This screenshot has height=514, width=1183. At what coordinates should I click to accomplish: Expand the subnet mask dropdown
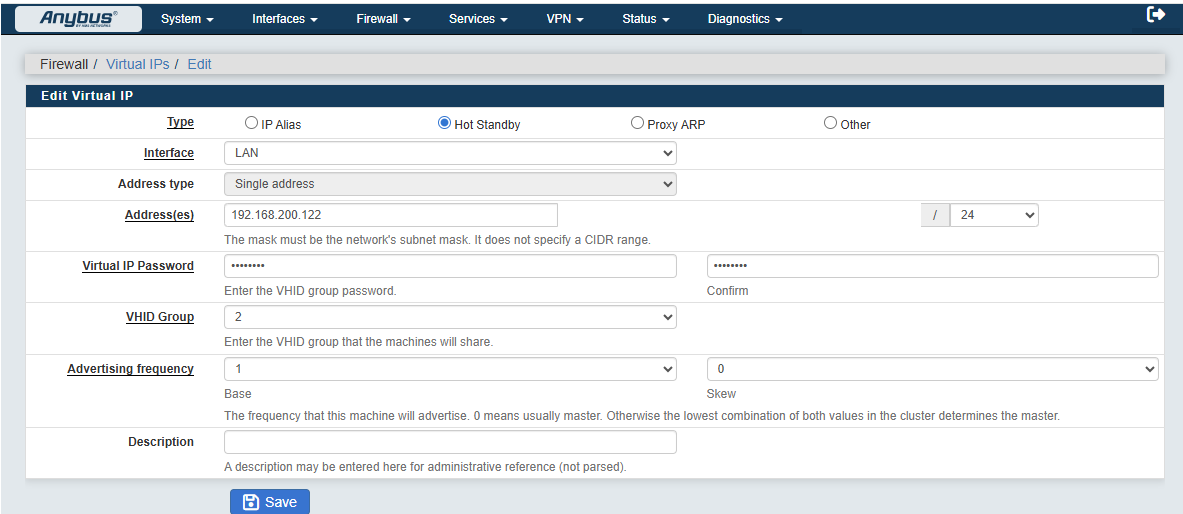[993, 215]
